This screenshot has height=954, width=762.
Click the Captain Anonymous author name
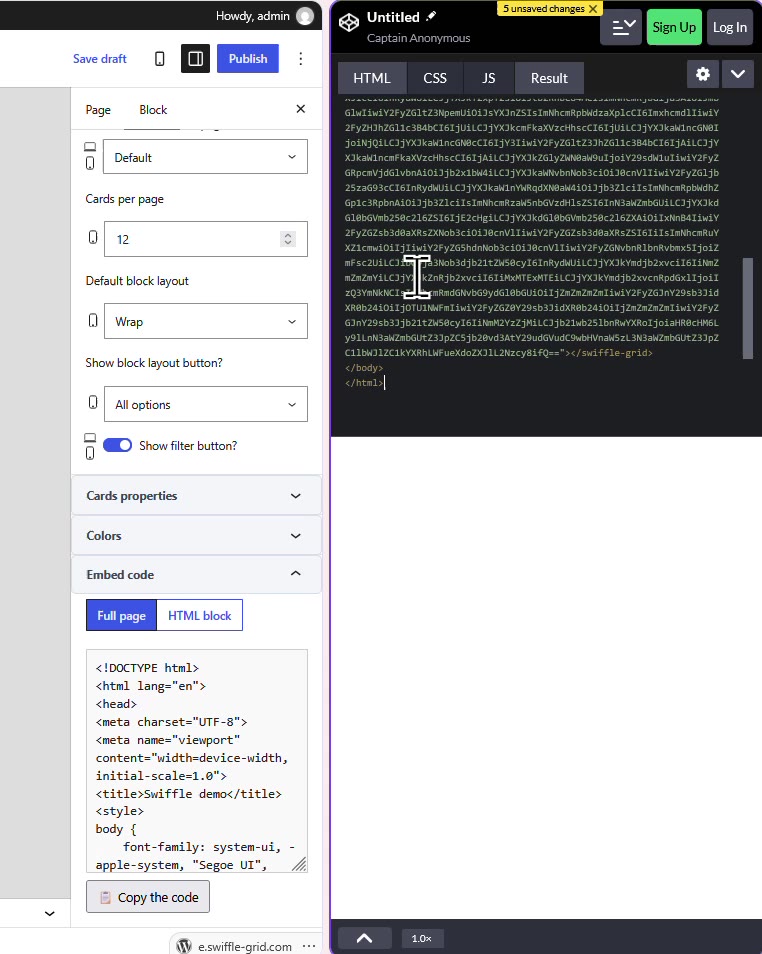point(419,38)
